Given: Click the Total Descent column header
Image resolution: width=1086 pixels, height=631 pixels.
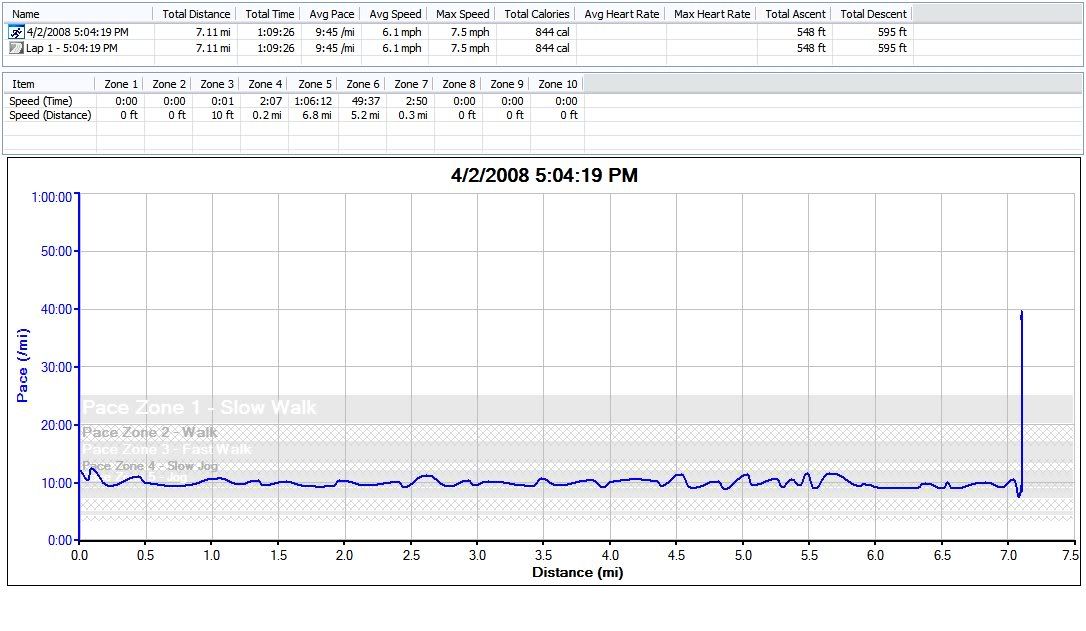Looking at the screenshot, I should pyautogui.click(x=873, y=14).
